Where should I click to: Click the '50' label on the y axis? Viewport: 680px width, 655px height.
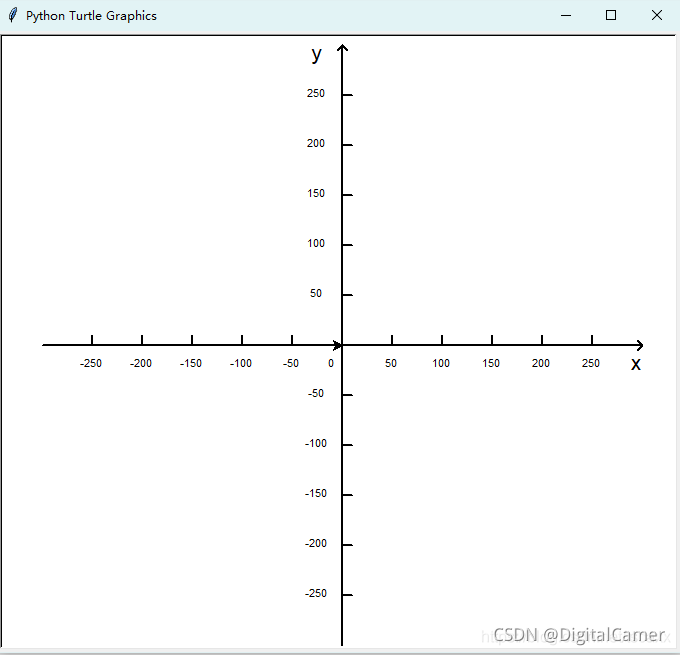tap(316, 293)
